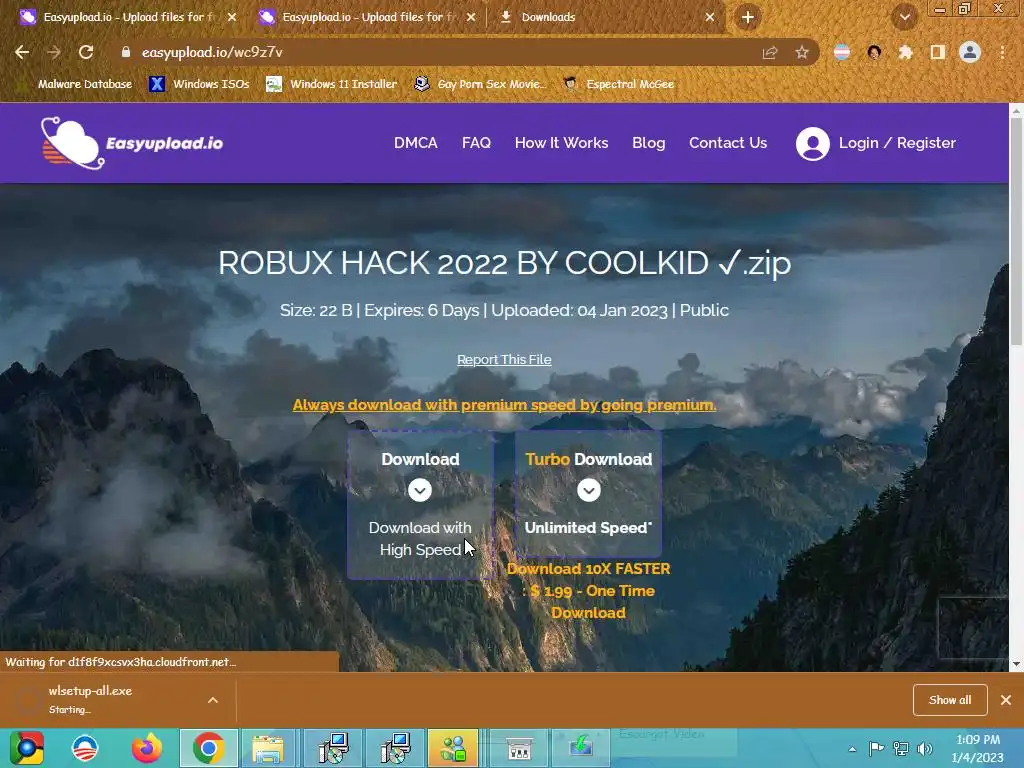The image size is (1024, 768).
Task: Expand the wlsetup-all.exe download options arrow
Action: (x=213, y=700)
